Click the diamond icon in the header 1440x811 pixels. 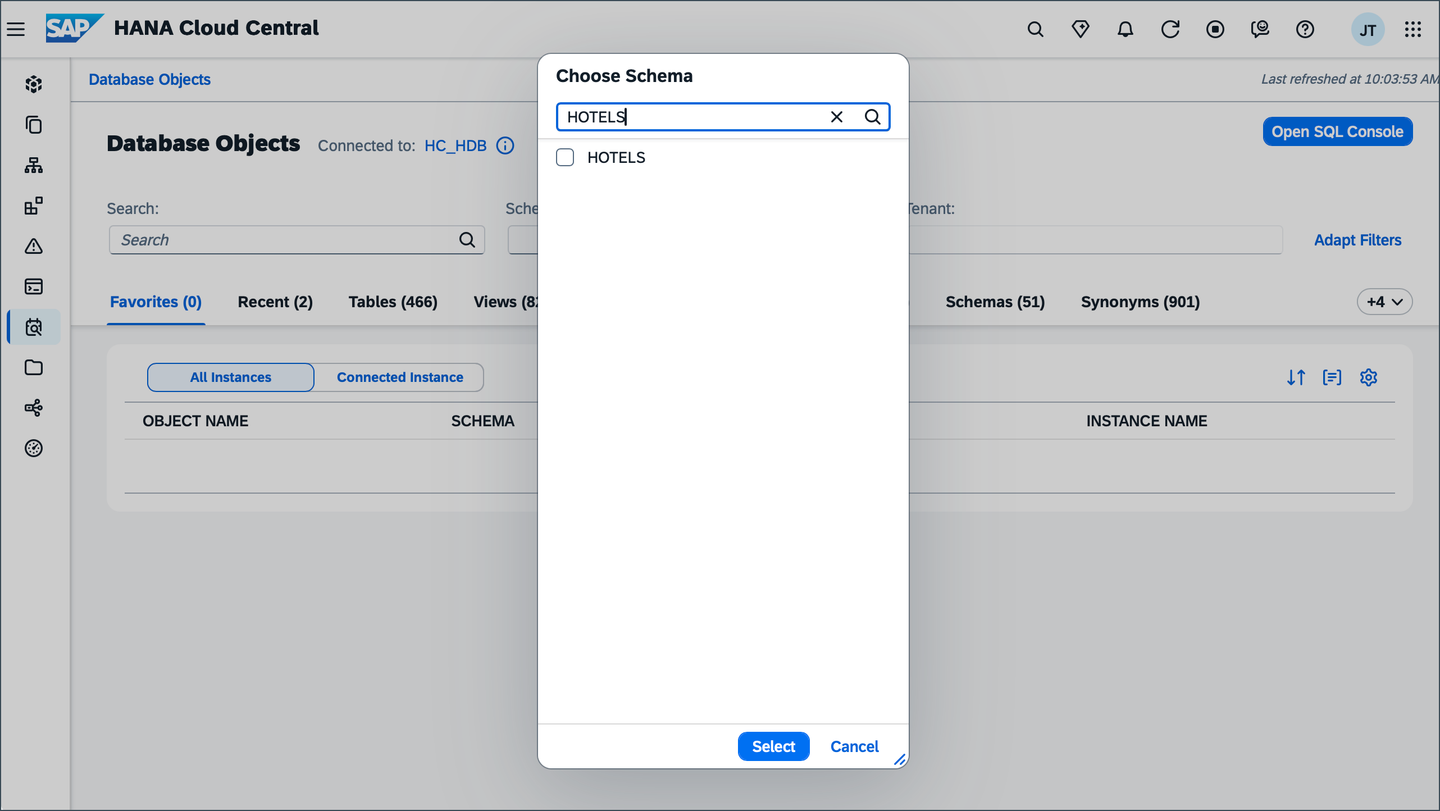(x=1081, y=29)
